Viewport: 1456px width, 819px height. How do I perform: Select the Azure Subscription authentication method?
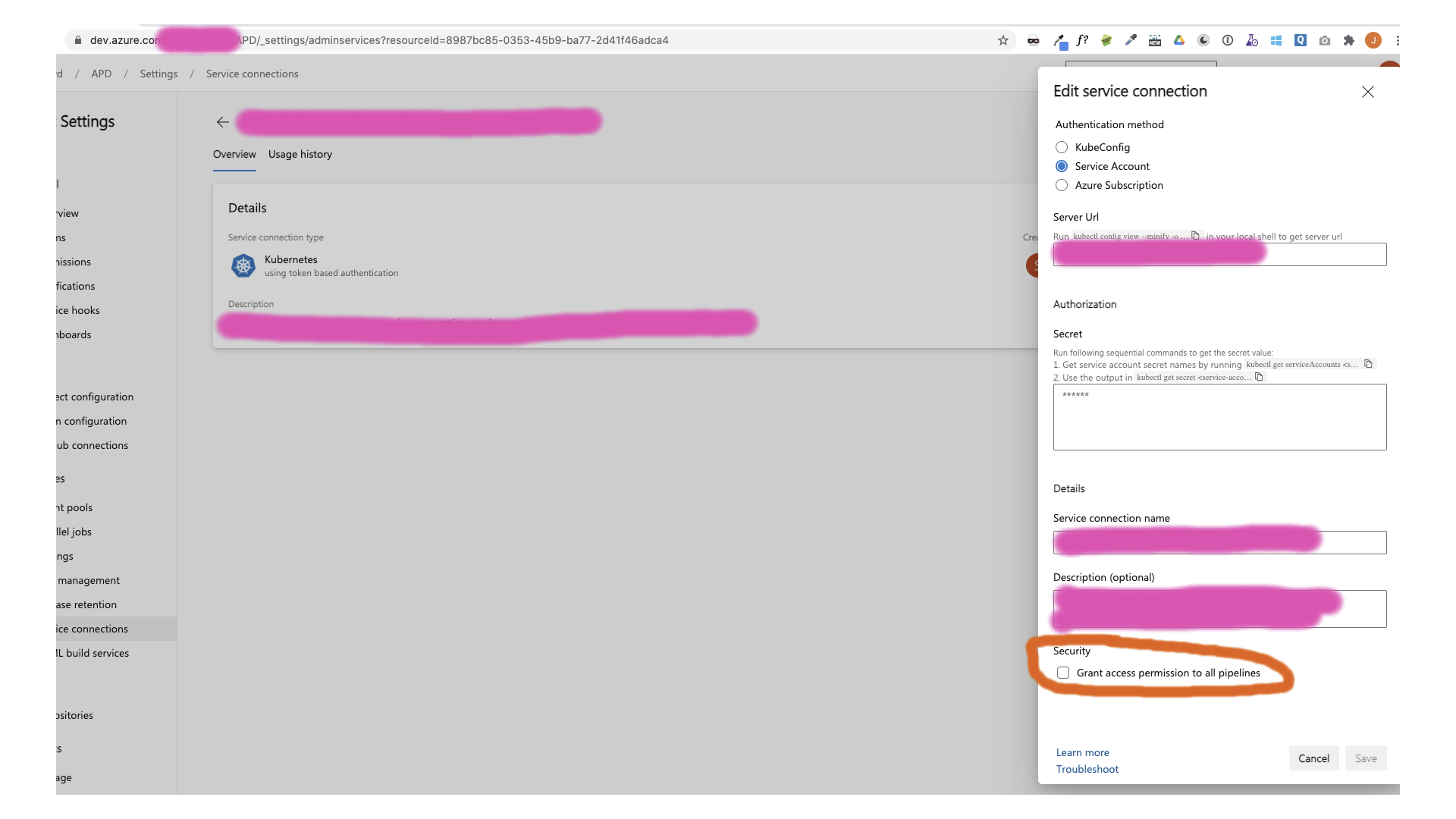(1062, 185)
